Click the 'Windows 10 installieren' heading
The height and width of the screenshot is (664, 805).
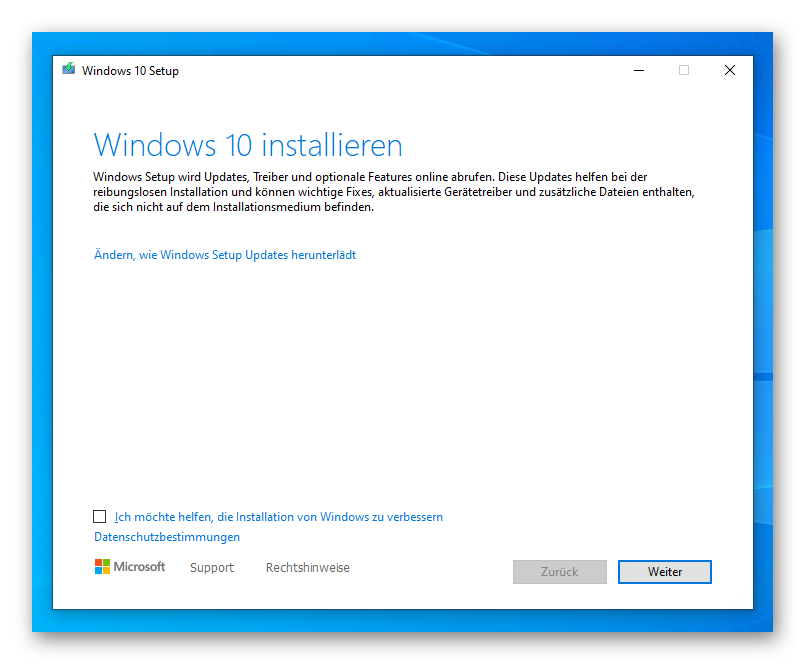pos(248,145)
